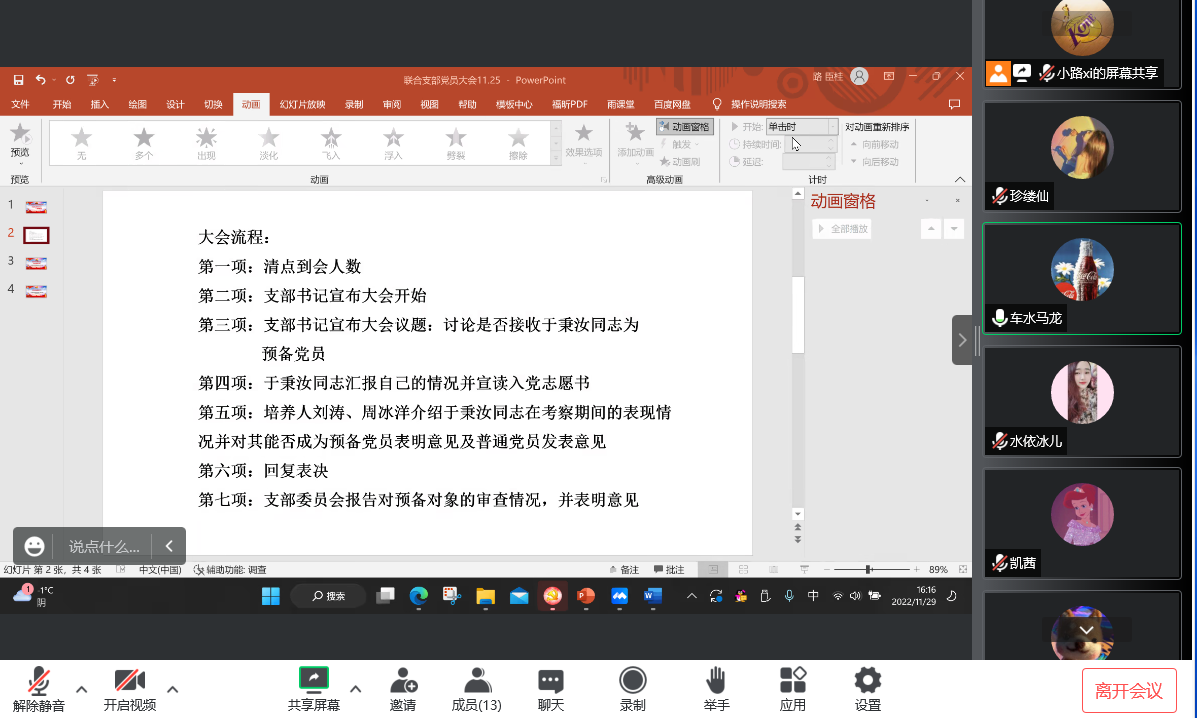Image resolution: width=1197 pixels, height=718 pixels.
Task: Switch to the Slide Show ribbon tab
Action: pyautogui.click(x=301, y=104)
